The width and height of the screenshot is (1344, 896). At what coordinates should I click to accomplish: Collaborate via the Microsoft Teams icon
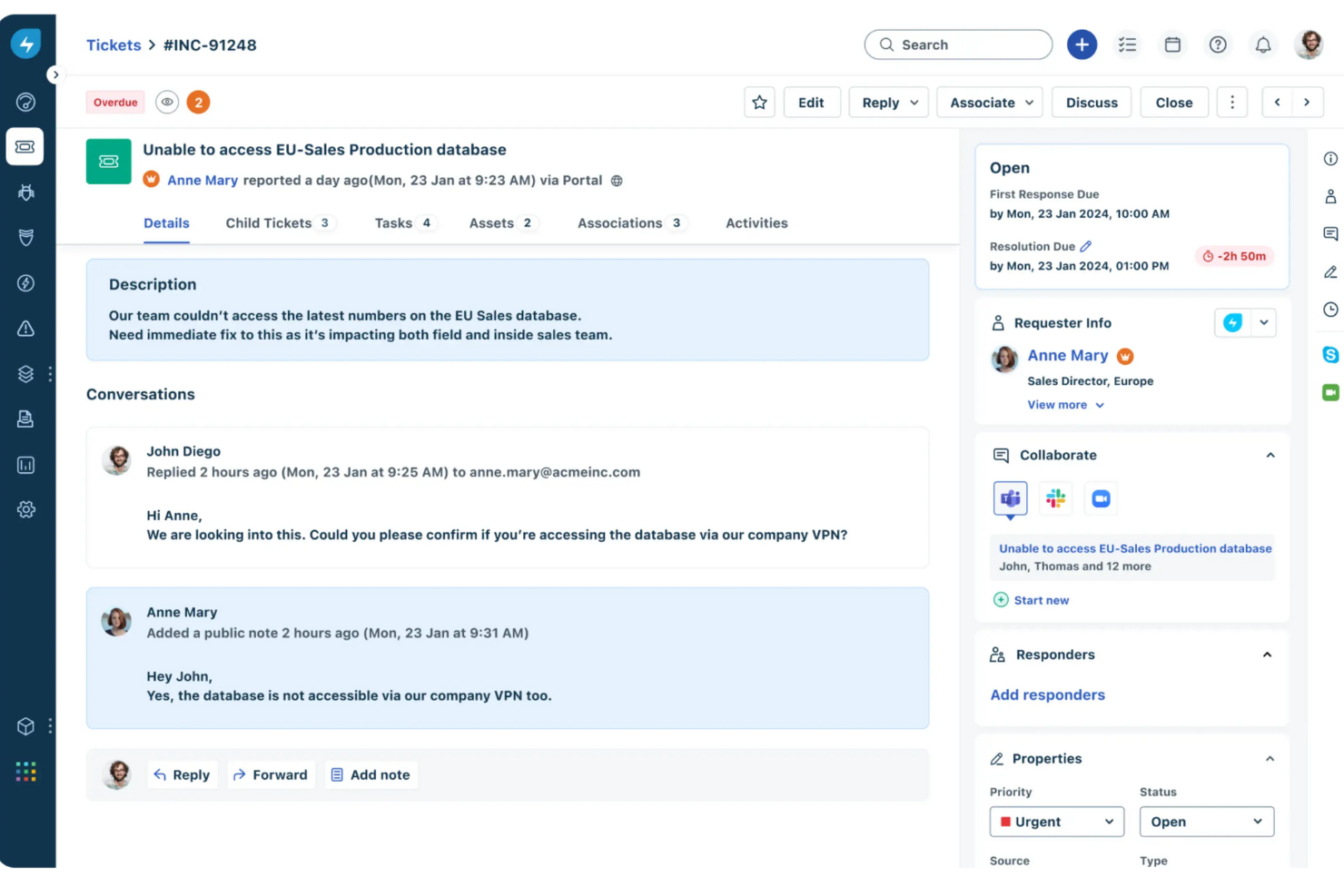coord(1010,497)
